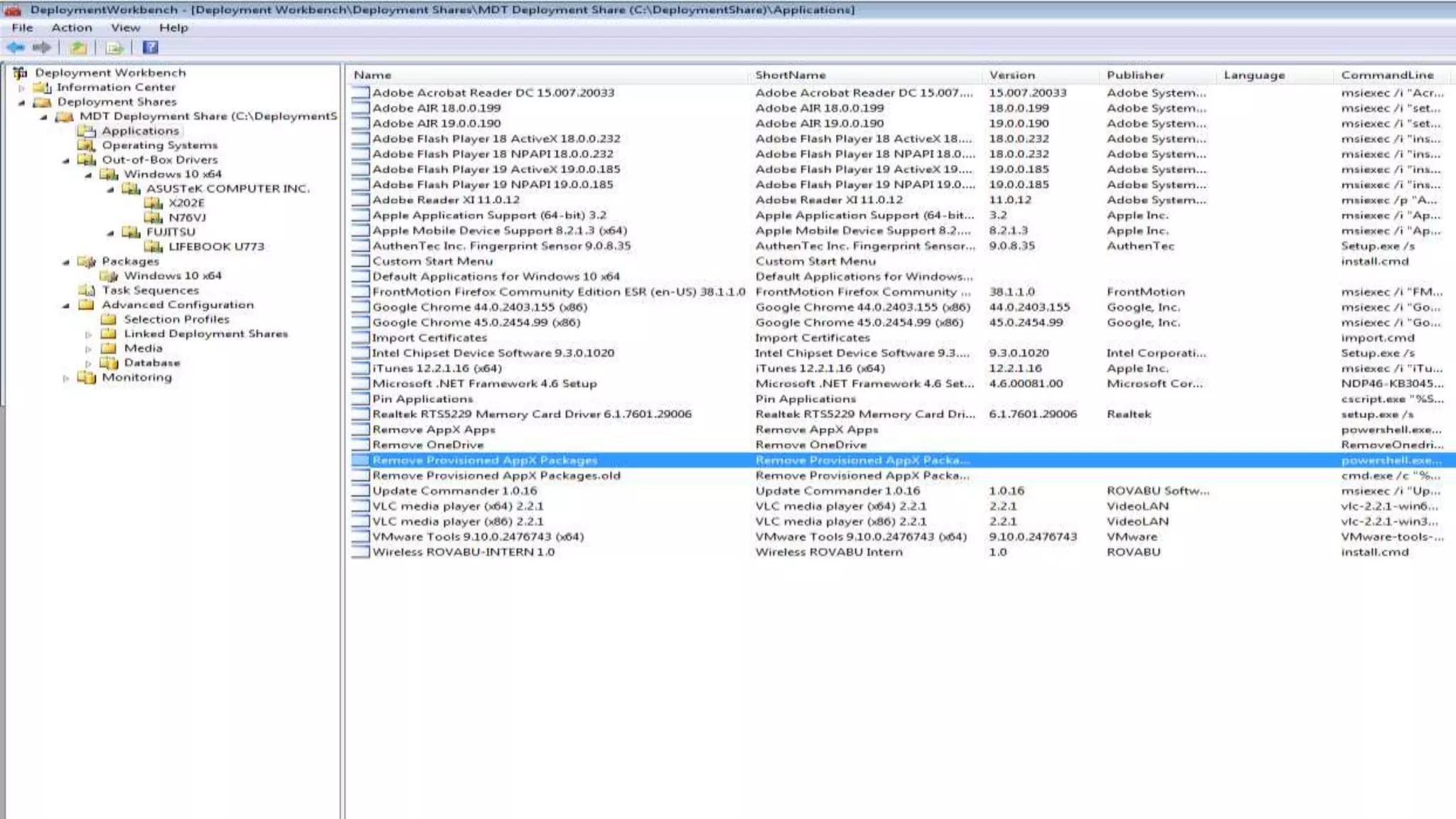Expand the Linked Deployment Shares node
The width and height of the screenshot is (1456, 819).
(x=88, y=334)
